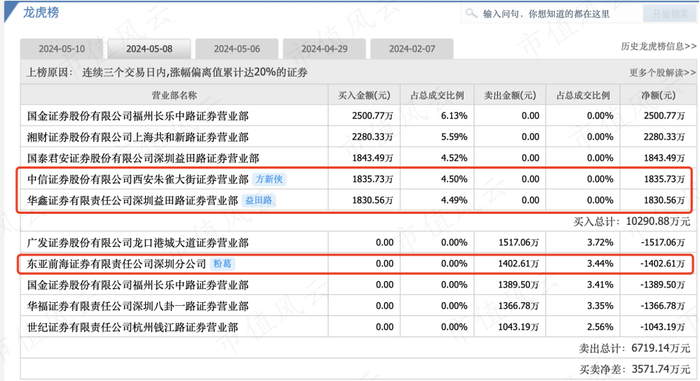Click the 营业部名称 column header
This screenshot has height=381, width=700.
point(174,95)
